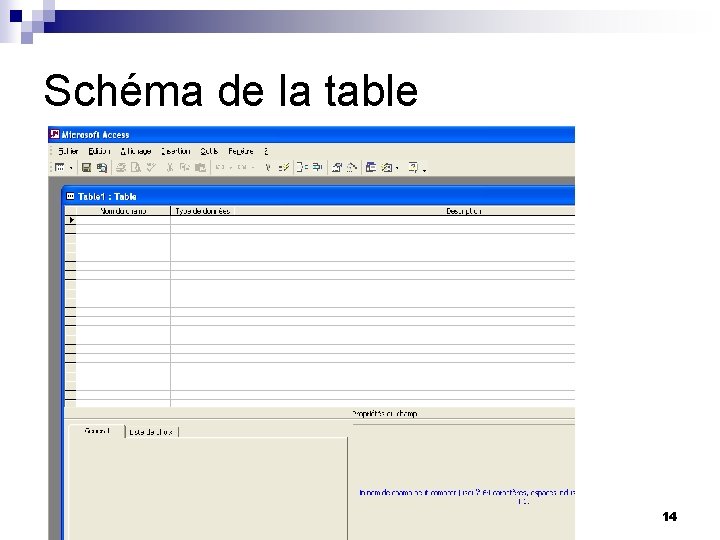This screenshot has height=540, width=720.
Task: Open the View mode dropdown arrow
Action: pos(71,168)
